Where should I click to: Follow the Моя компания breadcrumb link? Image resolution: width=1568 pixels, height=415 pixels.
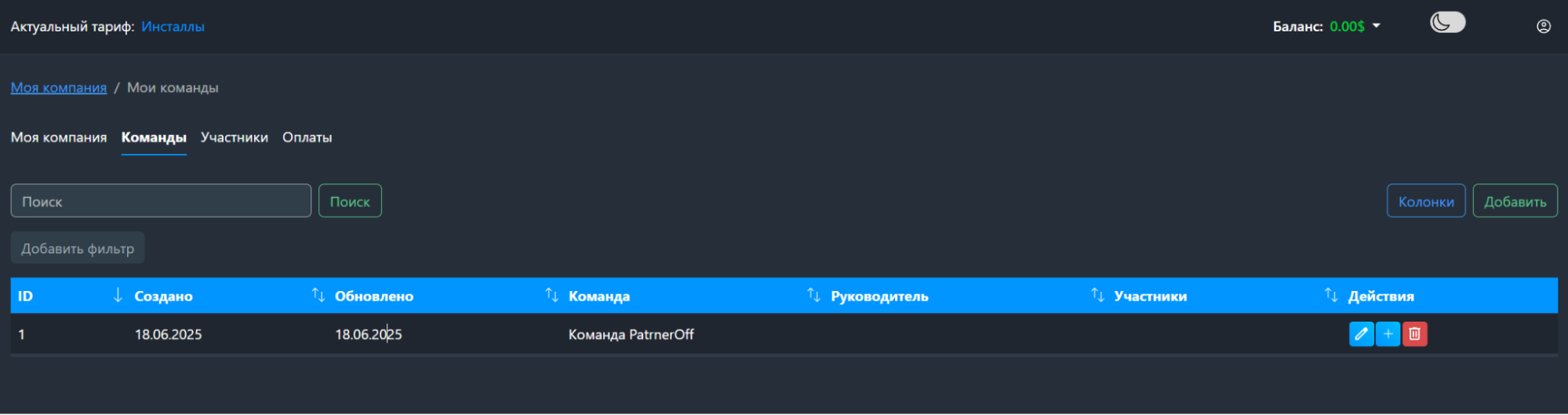[59, 88]
